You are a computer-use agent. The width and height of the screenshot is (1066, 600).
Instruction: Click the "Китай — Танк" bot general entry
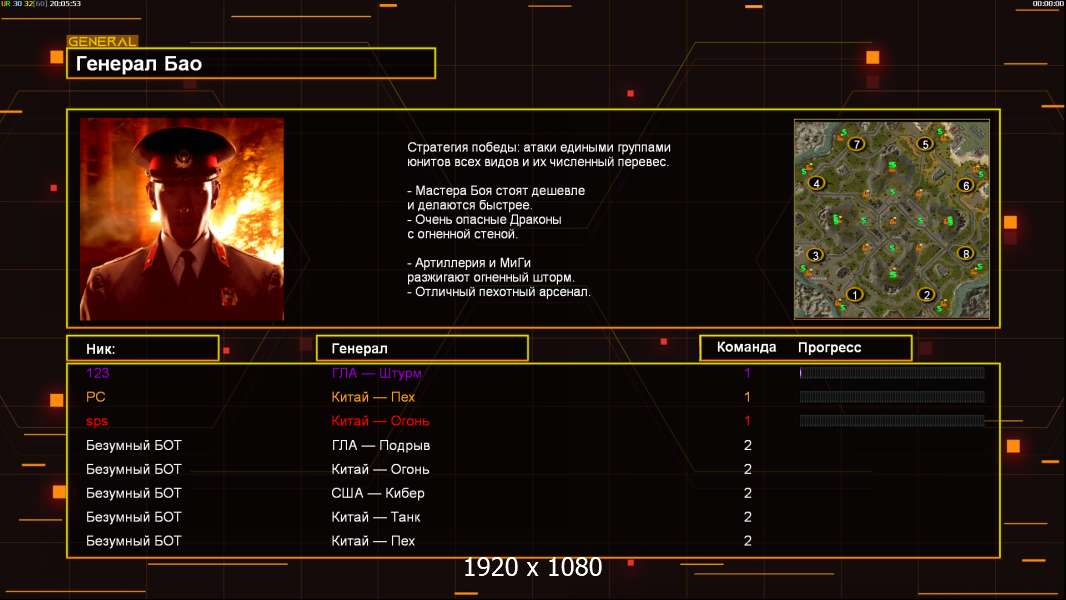[x=376, y=517]
